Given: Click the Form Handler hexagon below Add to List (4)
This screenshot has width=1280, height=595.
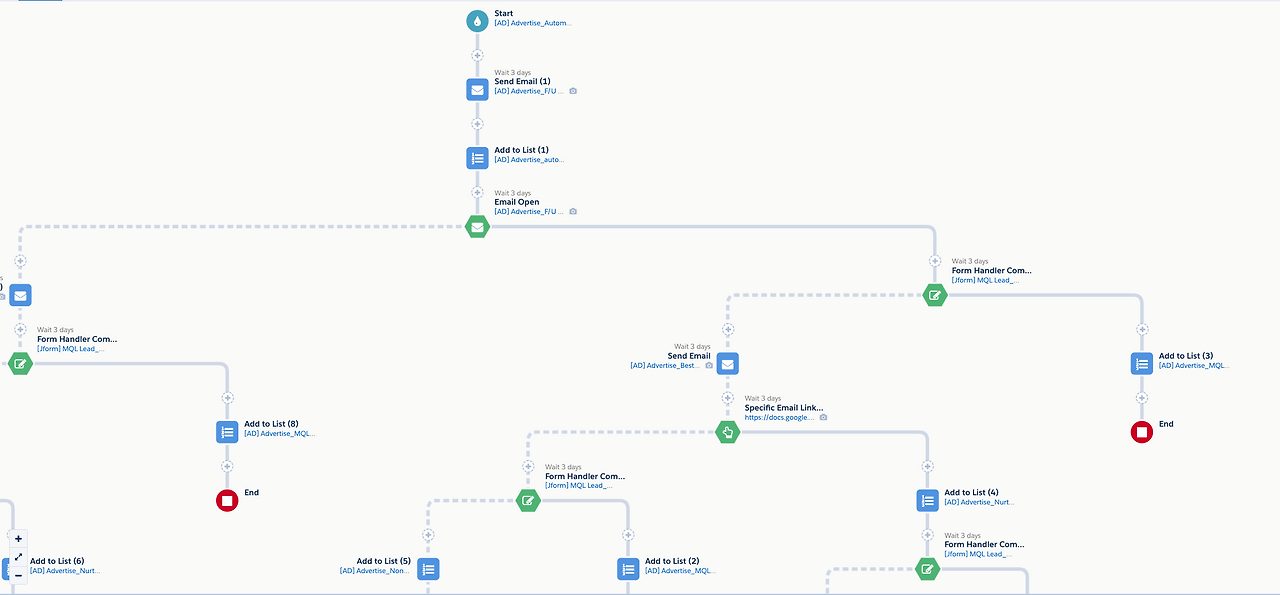Looking at the screenshot, I should (928, 569).
